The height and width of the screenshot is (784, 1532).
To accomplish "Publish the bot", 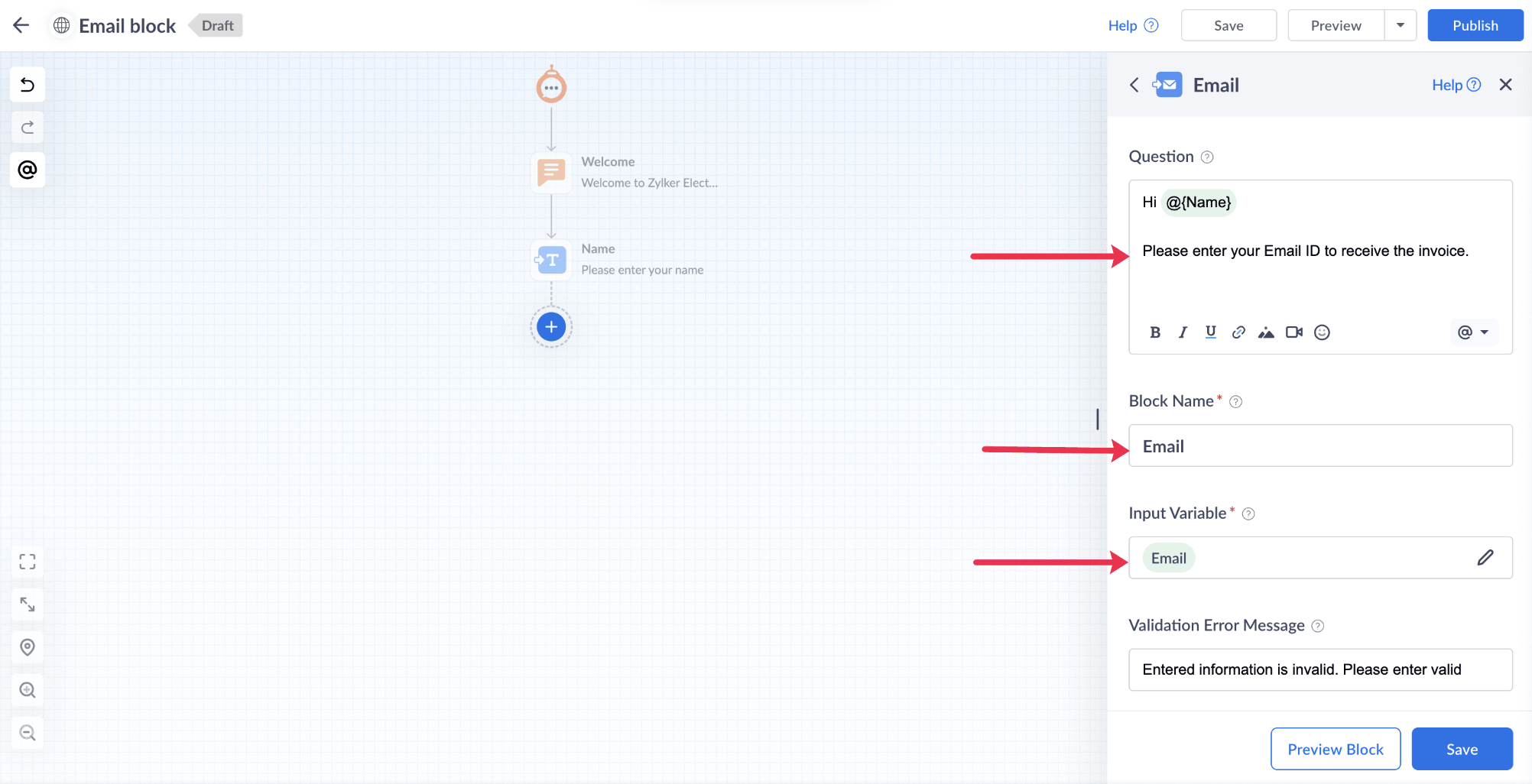I will point(1475,25).
